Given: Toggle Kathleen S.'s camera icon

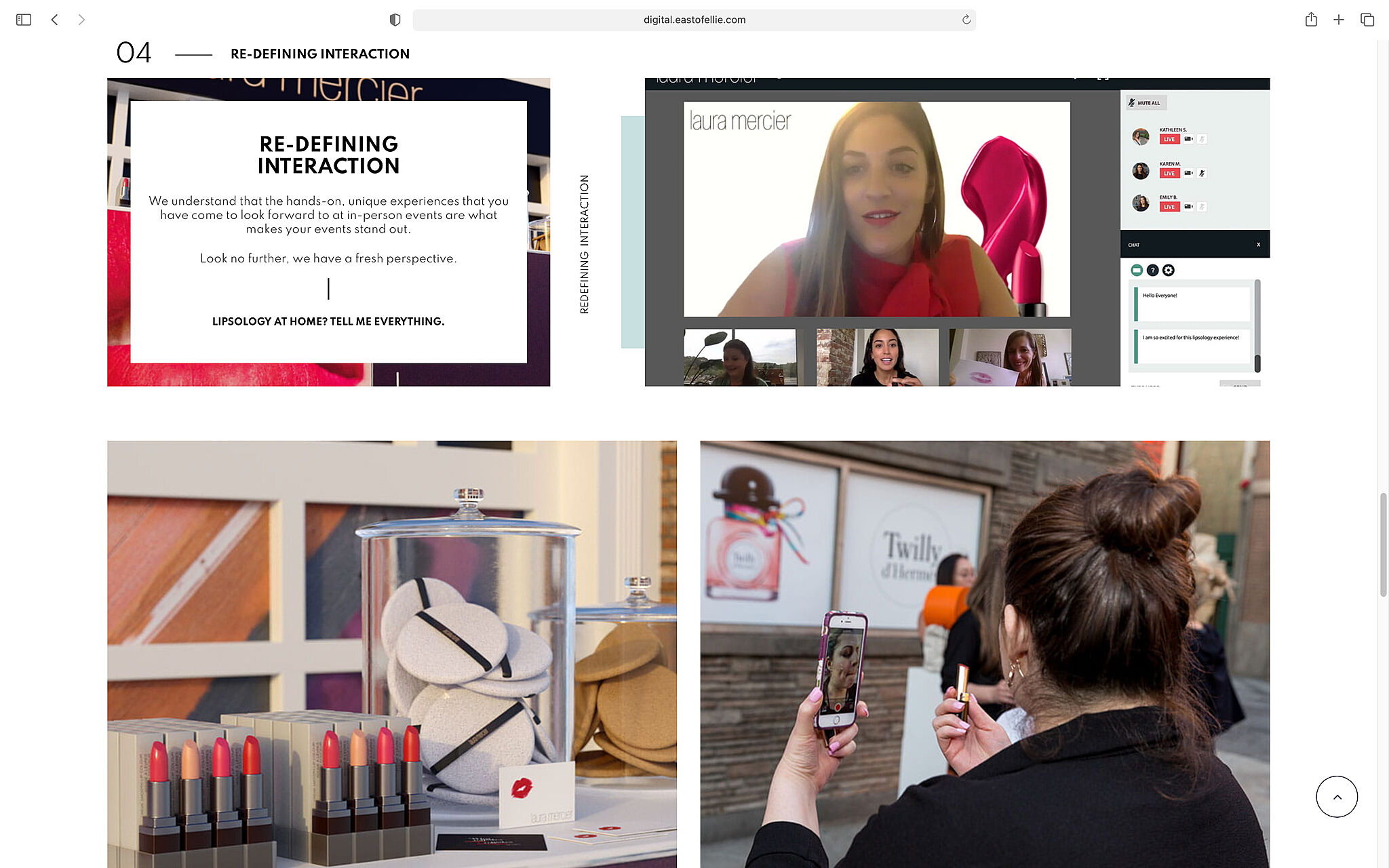Looking at the screenshot, I should tap(1188, 139).
